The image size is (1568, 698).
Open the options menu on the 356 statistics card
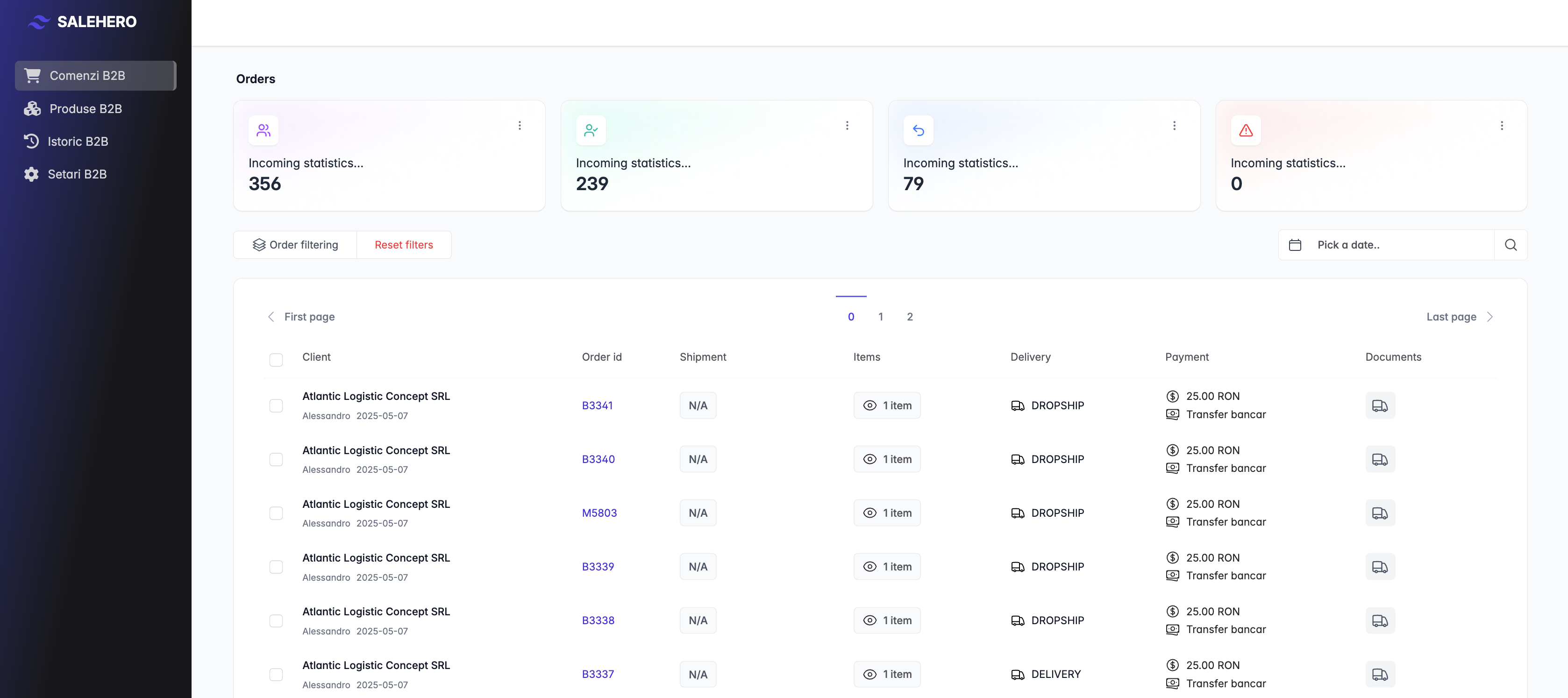pyautogui.click(x=519, y=125)
